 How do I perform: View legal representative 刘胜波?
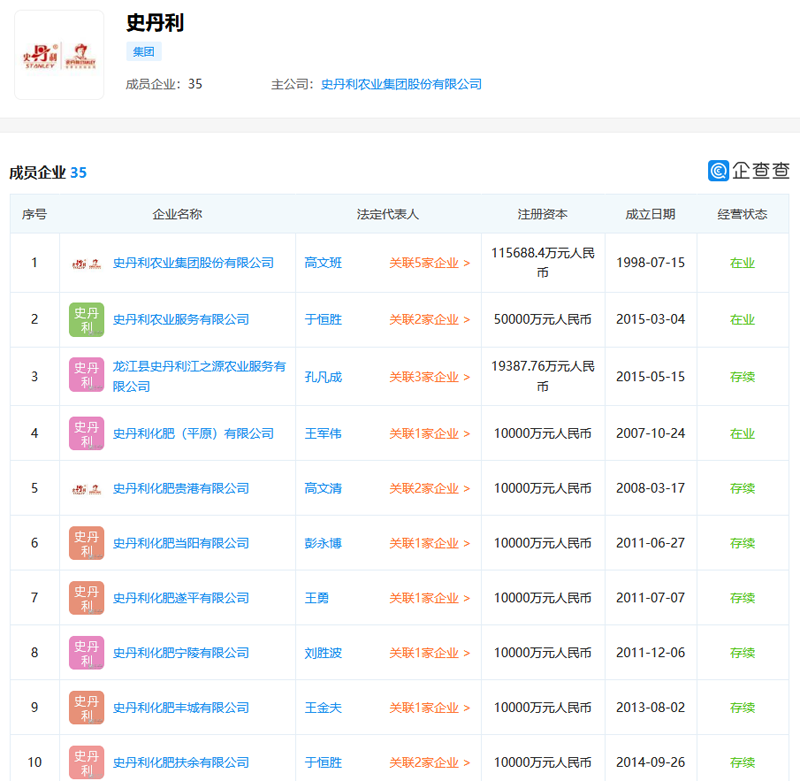point(323,653)
